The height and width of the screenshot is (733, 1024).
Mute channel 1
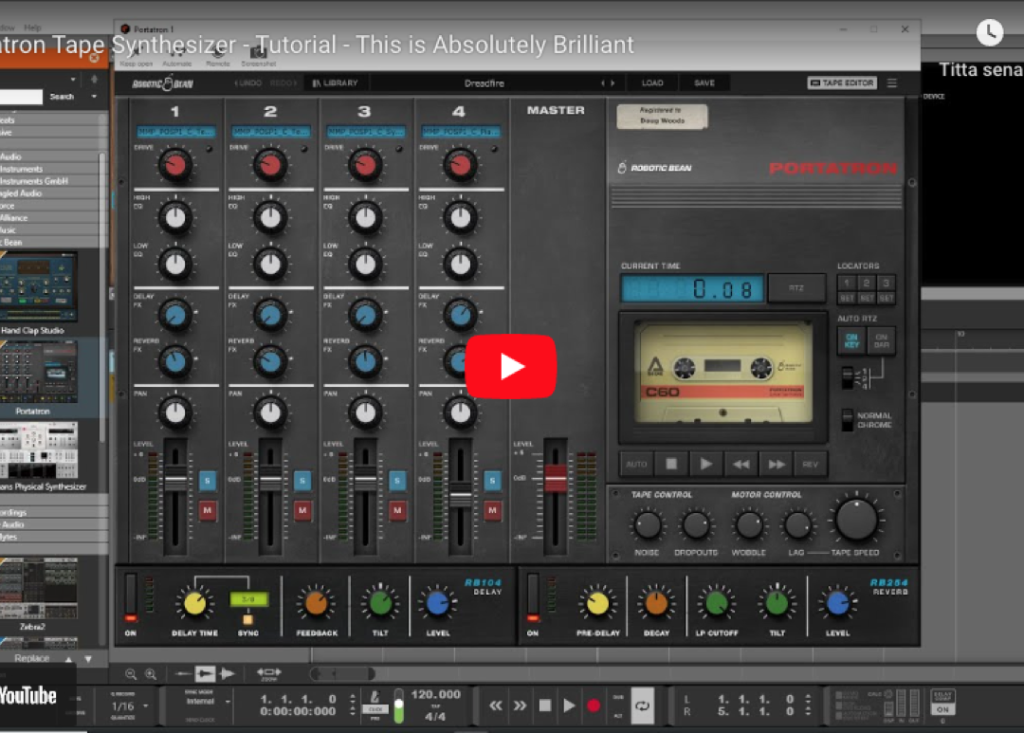click(207, 510)
